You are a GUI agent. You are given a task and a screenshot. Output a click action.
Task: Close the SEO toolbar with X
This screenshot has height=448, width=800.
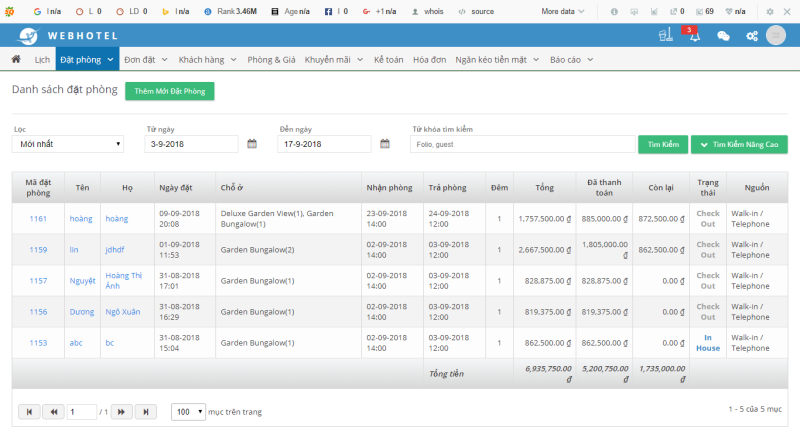click(x=787, y=11)
